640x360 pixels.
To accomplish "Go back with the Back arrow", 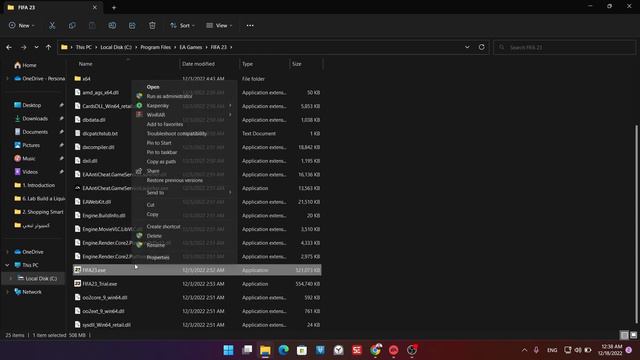I will [9, 47].
